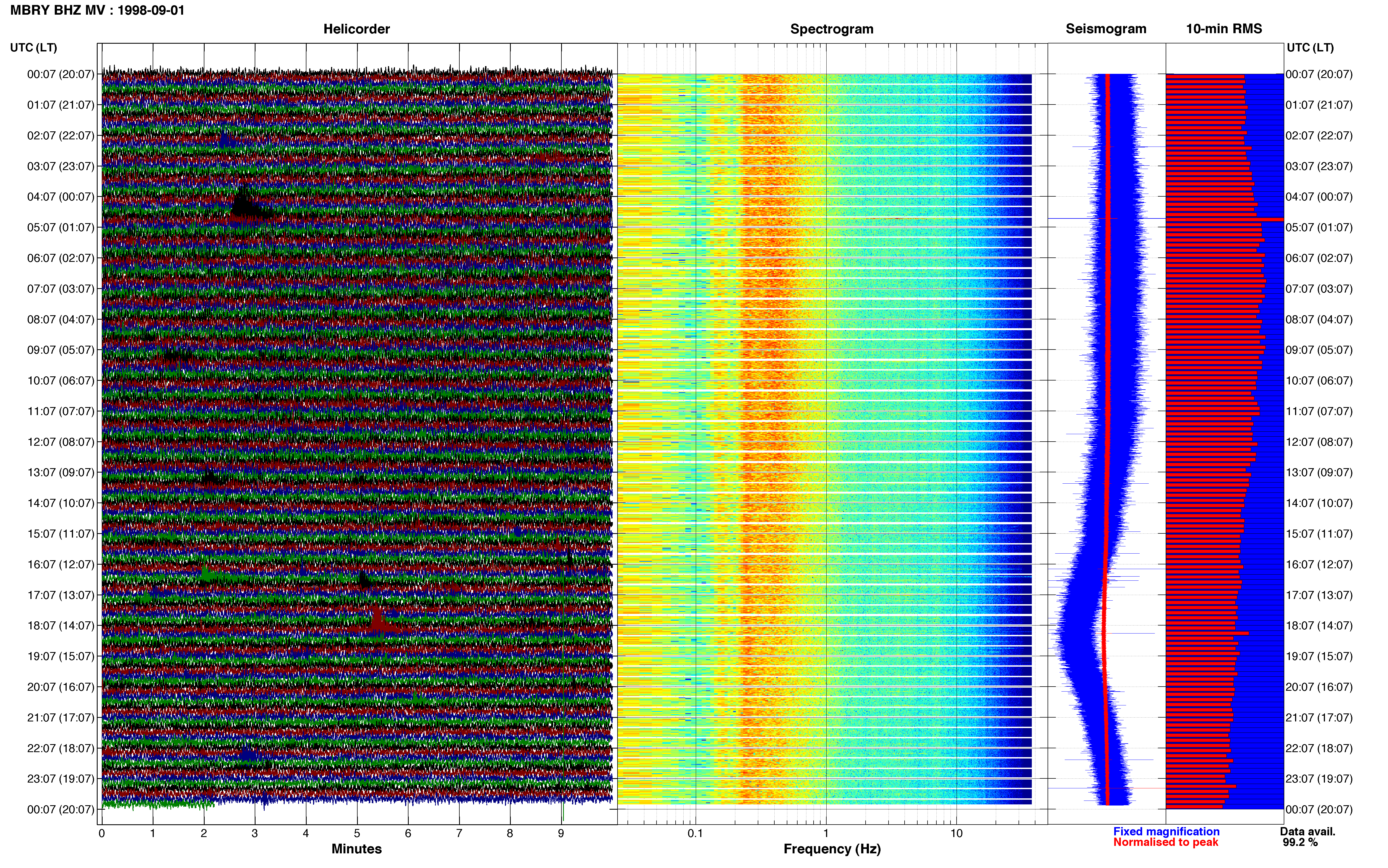Click the 99.2 % data availability value

[1300, 842]
